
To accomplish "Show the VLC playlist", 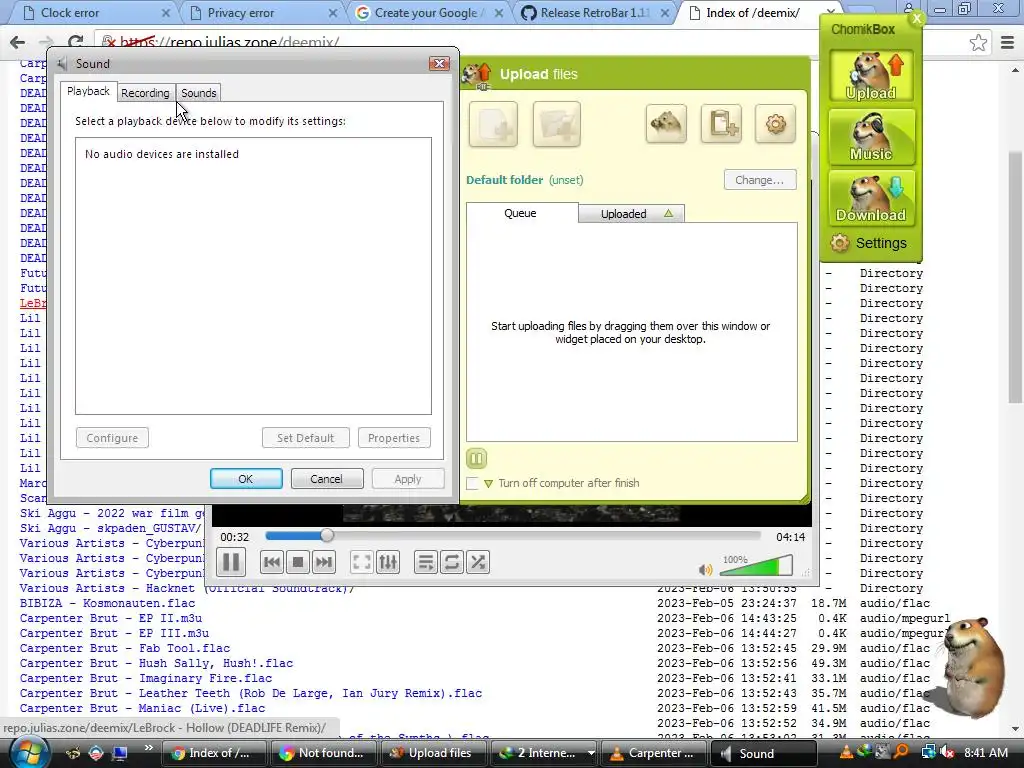I will [425, 562].
